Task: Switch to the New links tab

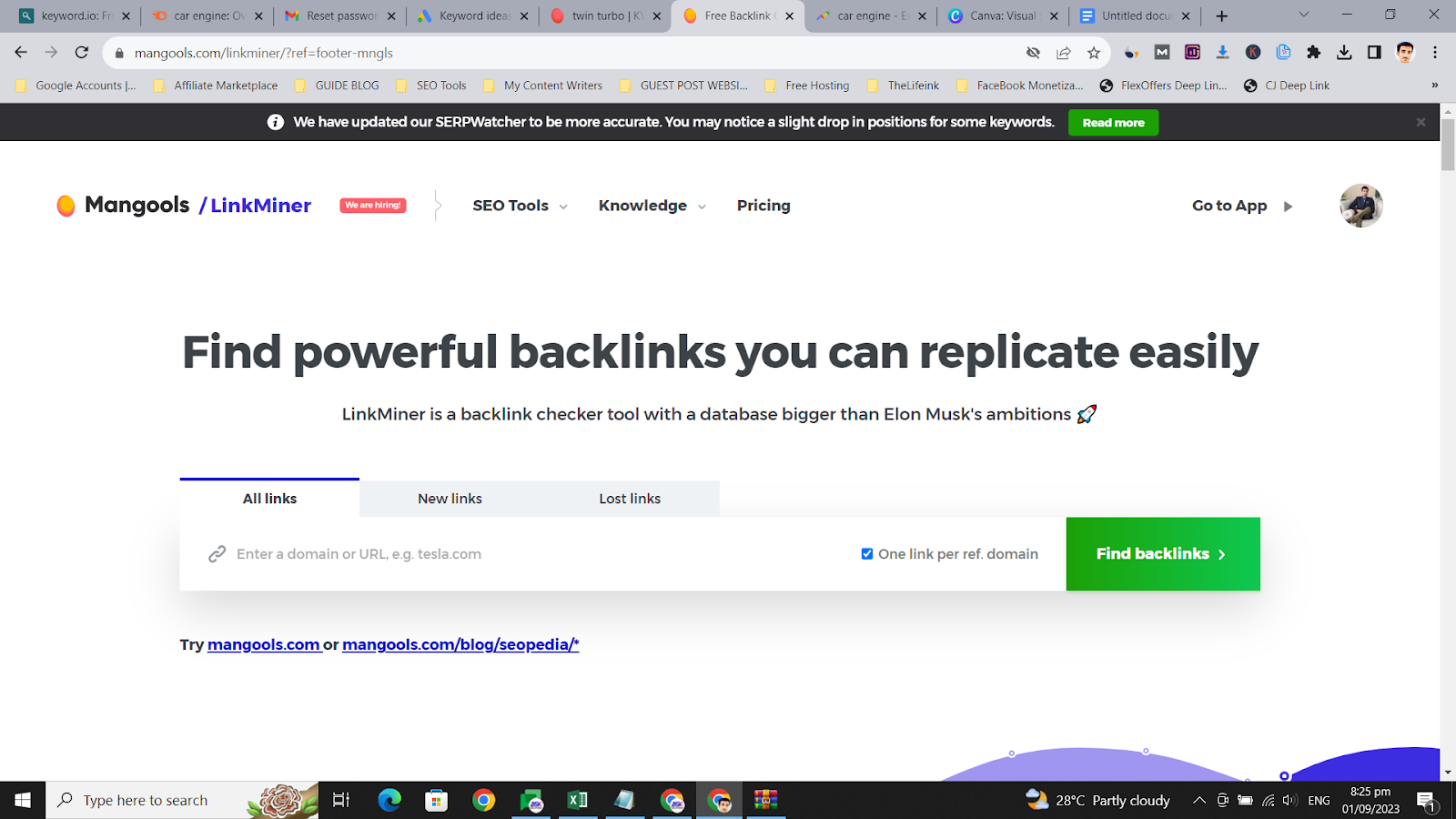Action: 450,499
